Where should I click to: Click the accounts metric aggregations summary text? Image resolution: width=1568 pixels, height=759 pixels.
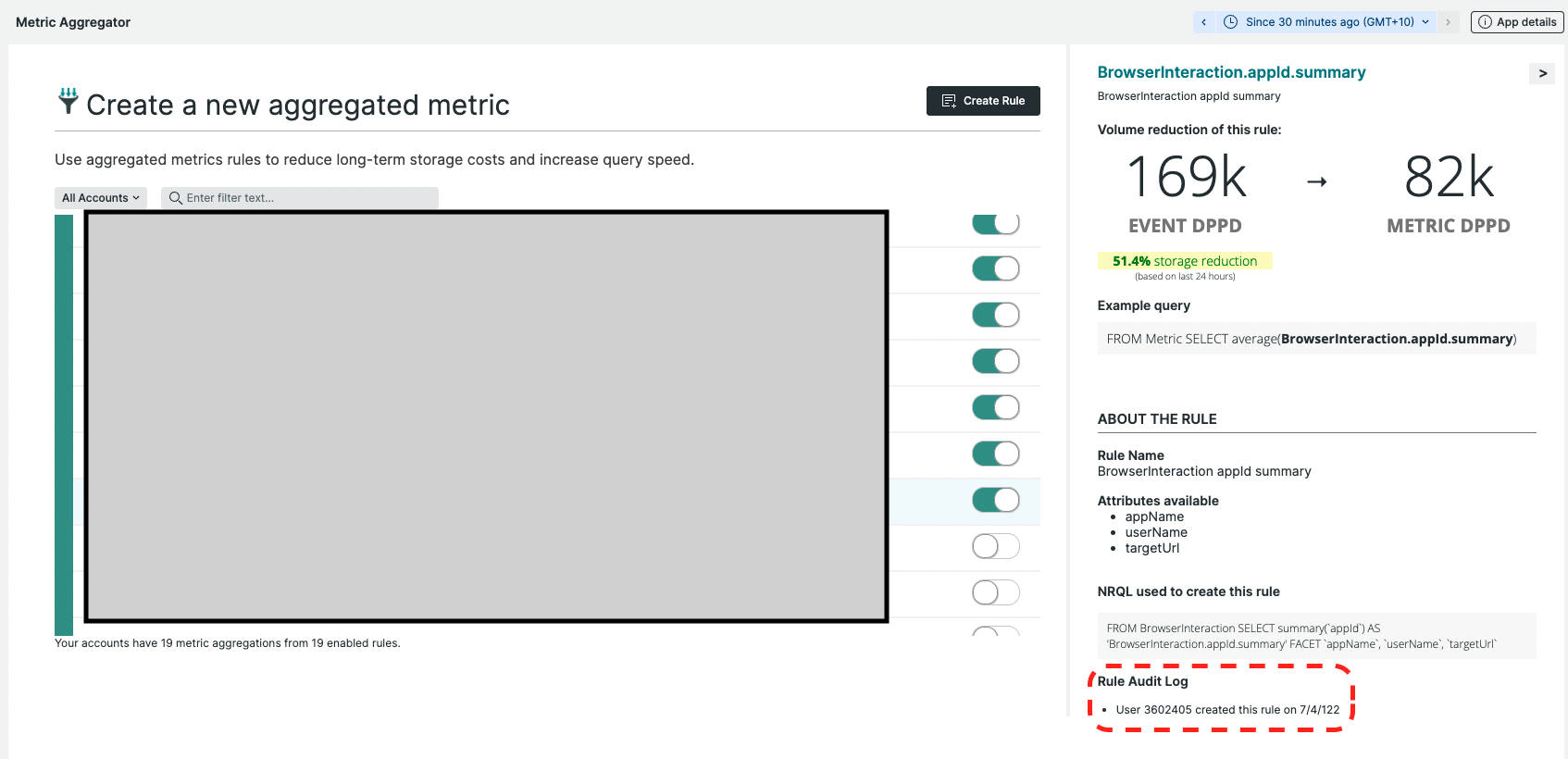pos(228,643)
